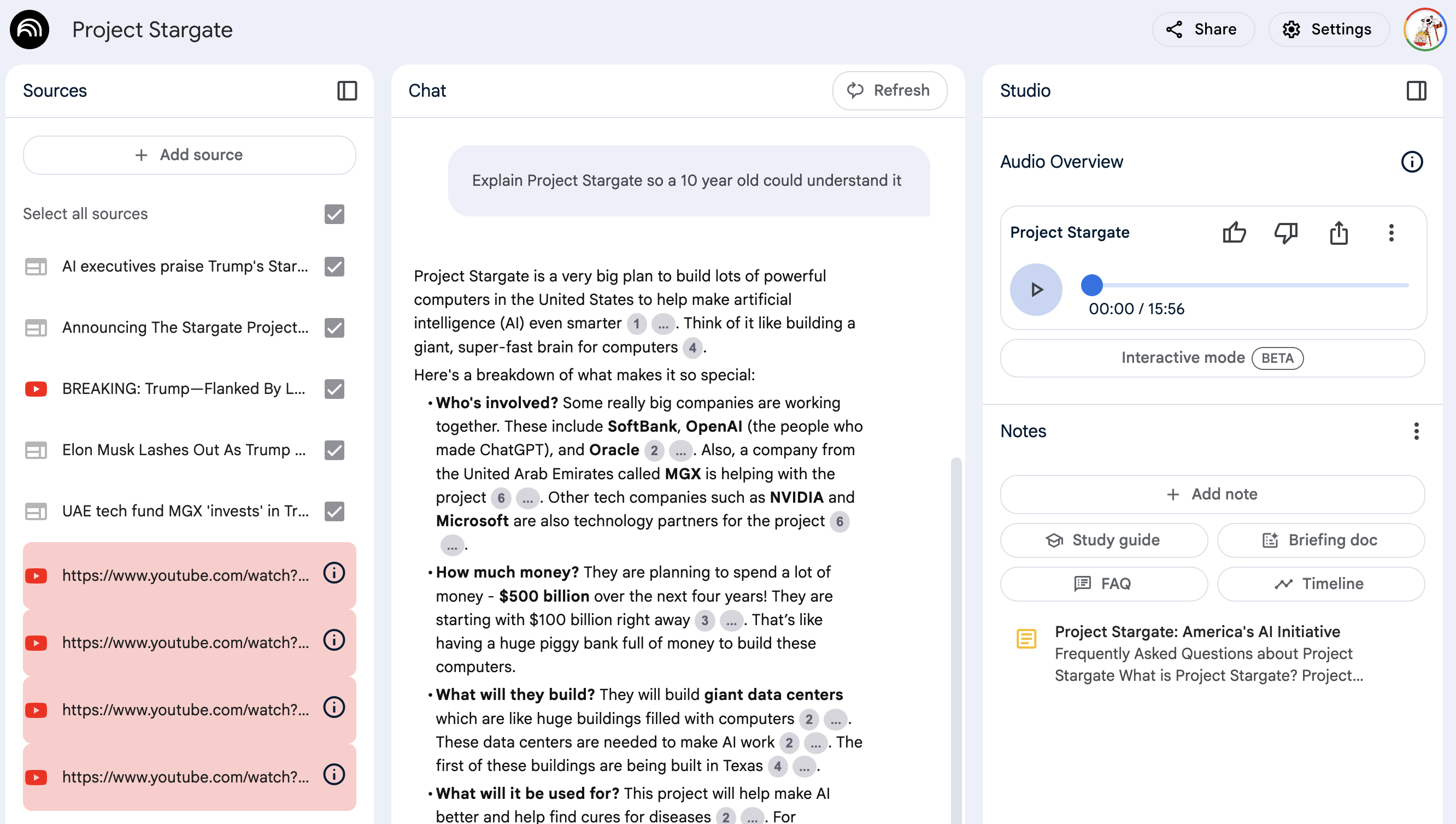Show info for first failed YouTube source

[x=334, y=573]
